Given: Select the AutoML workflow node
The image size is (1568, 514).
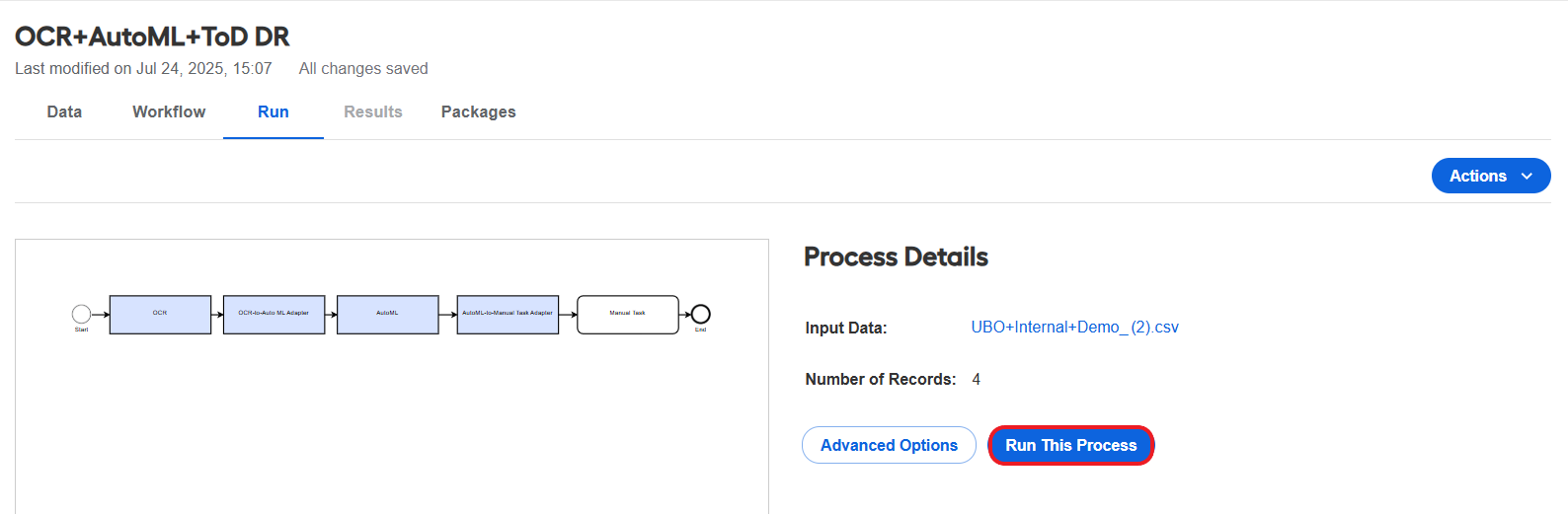Looking at the screenshot, I should tap(387, 314).
